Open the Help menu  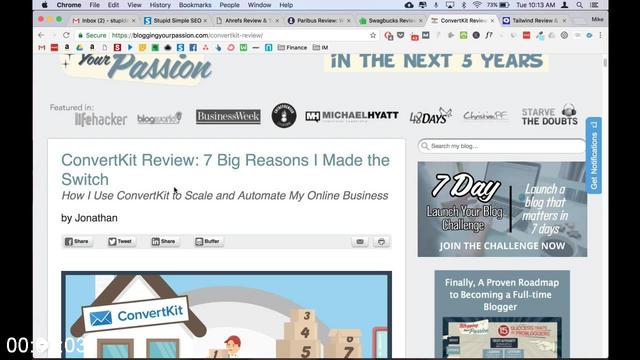pos(286,5)
